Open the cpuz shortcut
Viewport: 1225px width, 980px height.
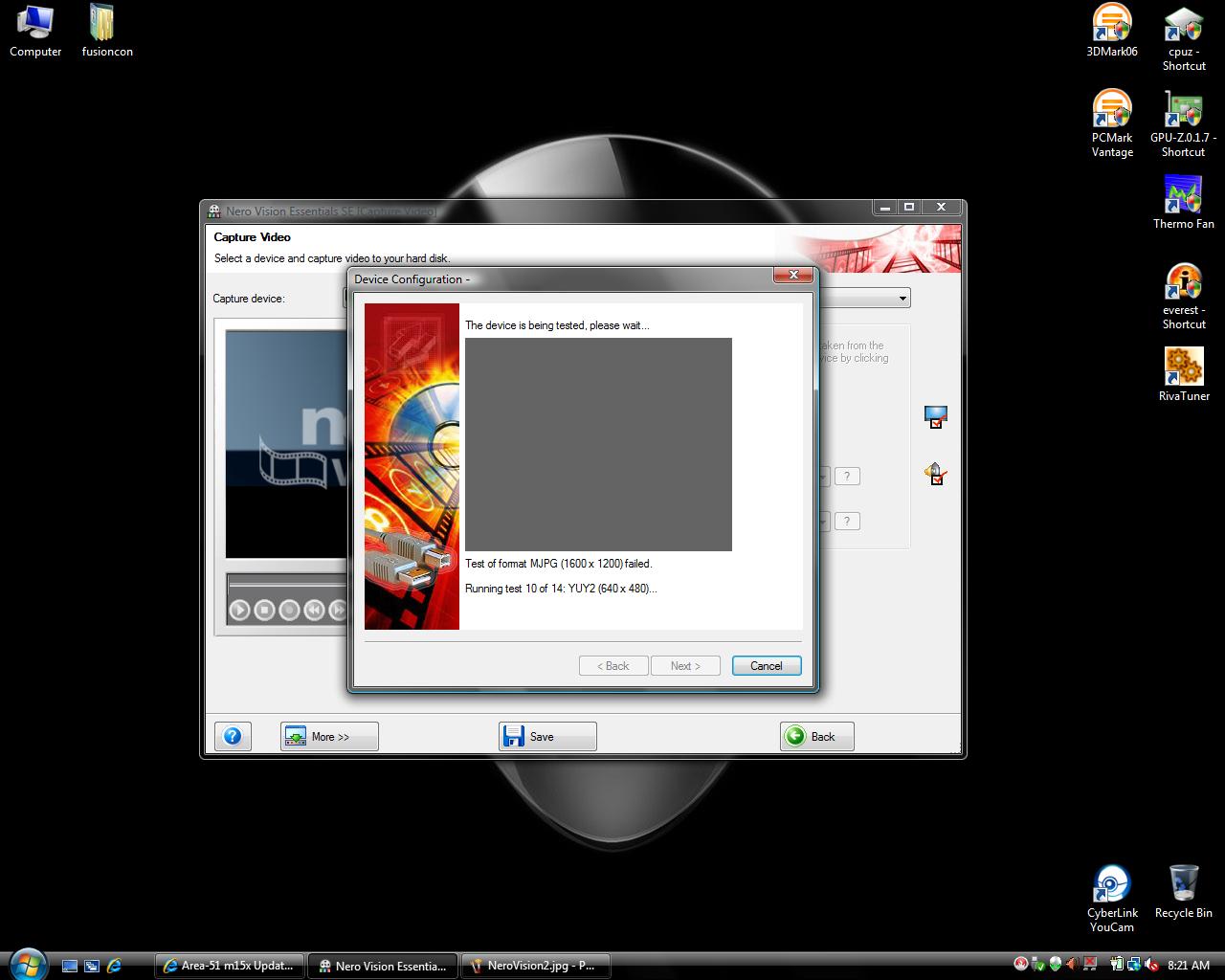[1184, 38]
